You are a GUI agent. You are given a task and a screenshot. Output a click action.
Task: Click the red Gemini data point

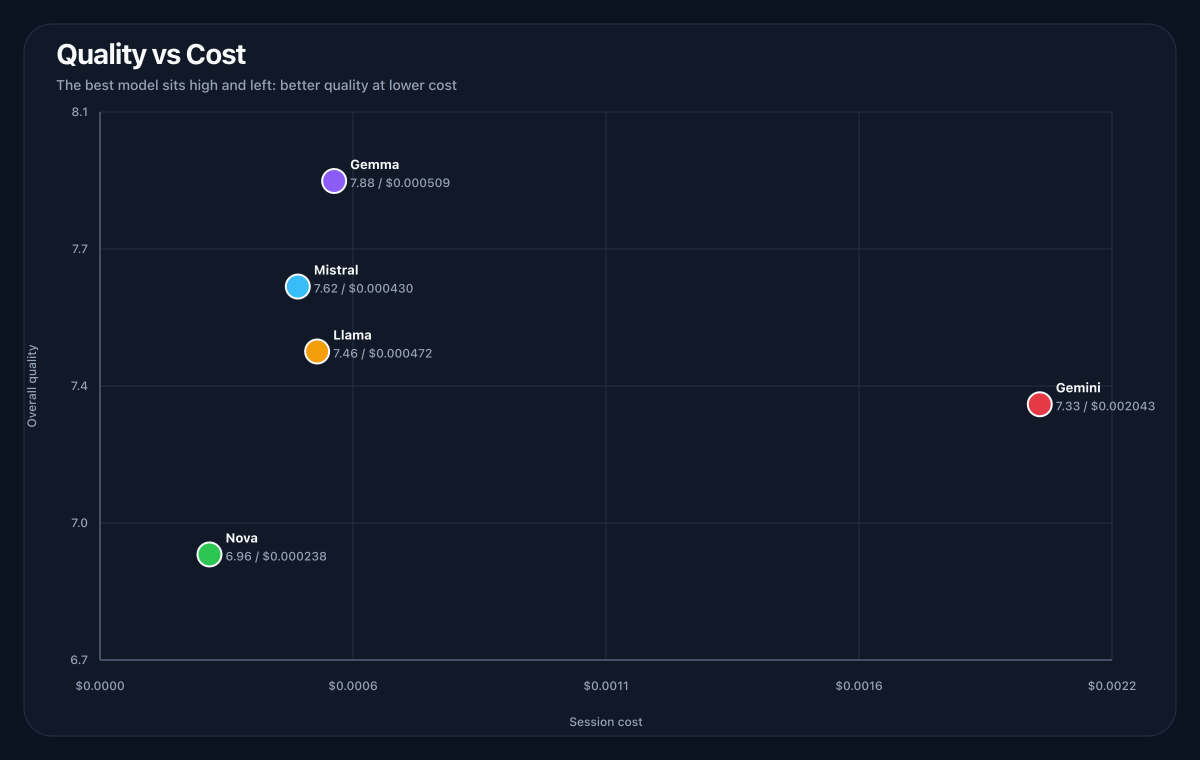(x=1040, y=404)
